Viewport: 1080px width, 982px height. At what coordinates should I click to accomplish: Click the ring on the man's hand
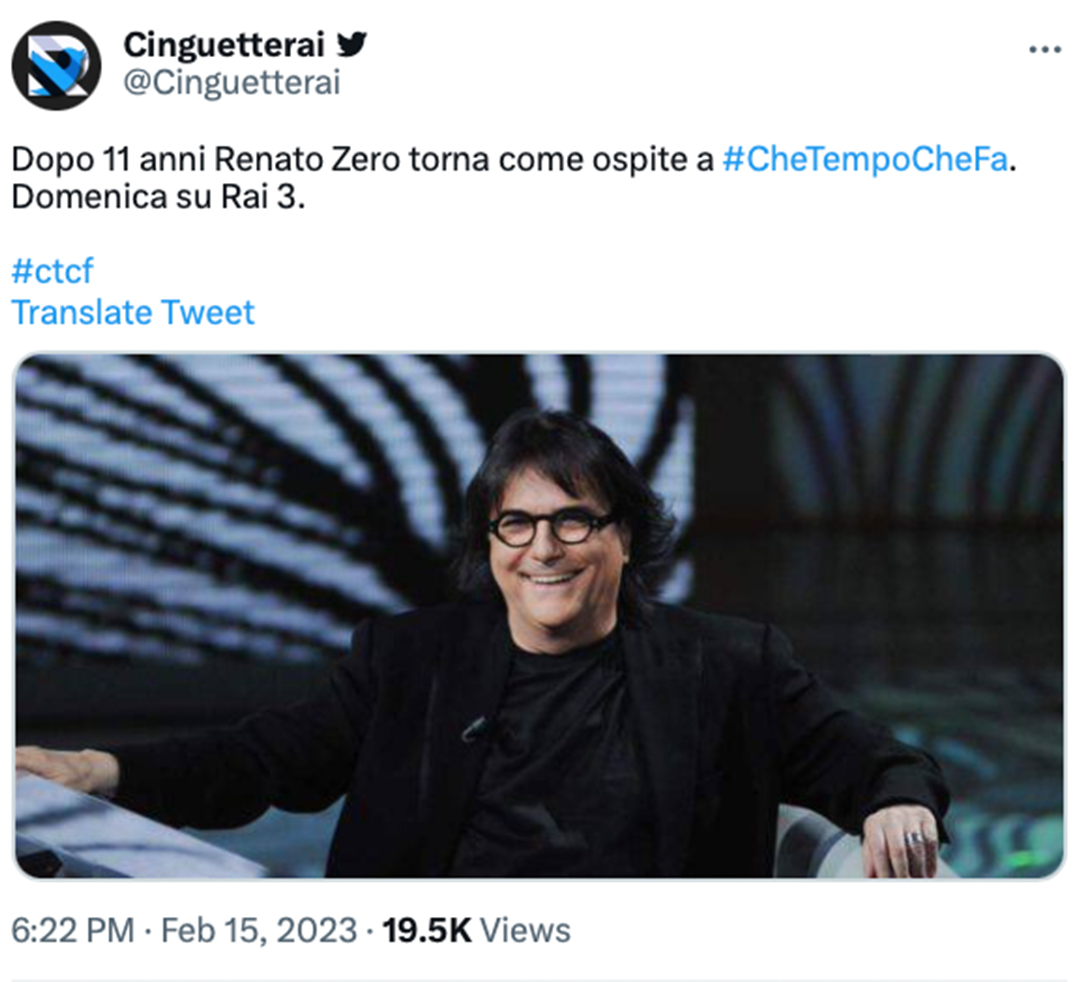[914, 837]
